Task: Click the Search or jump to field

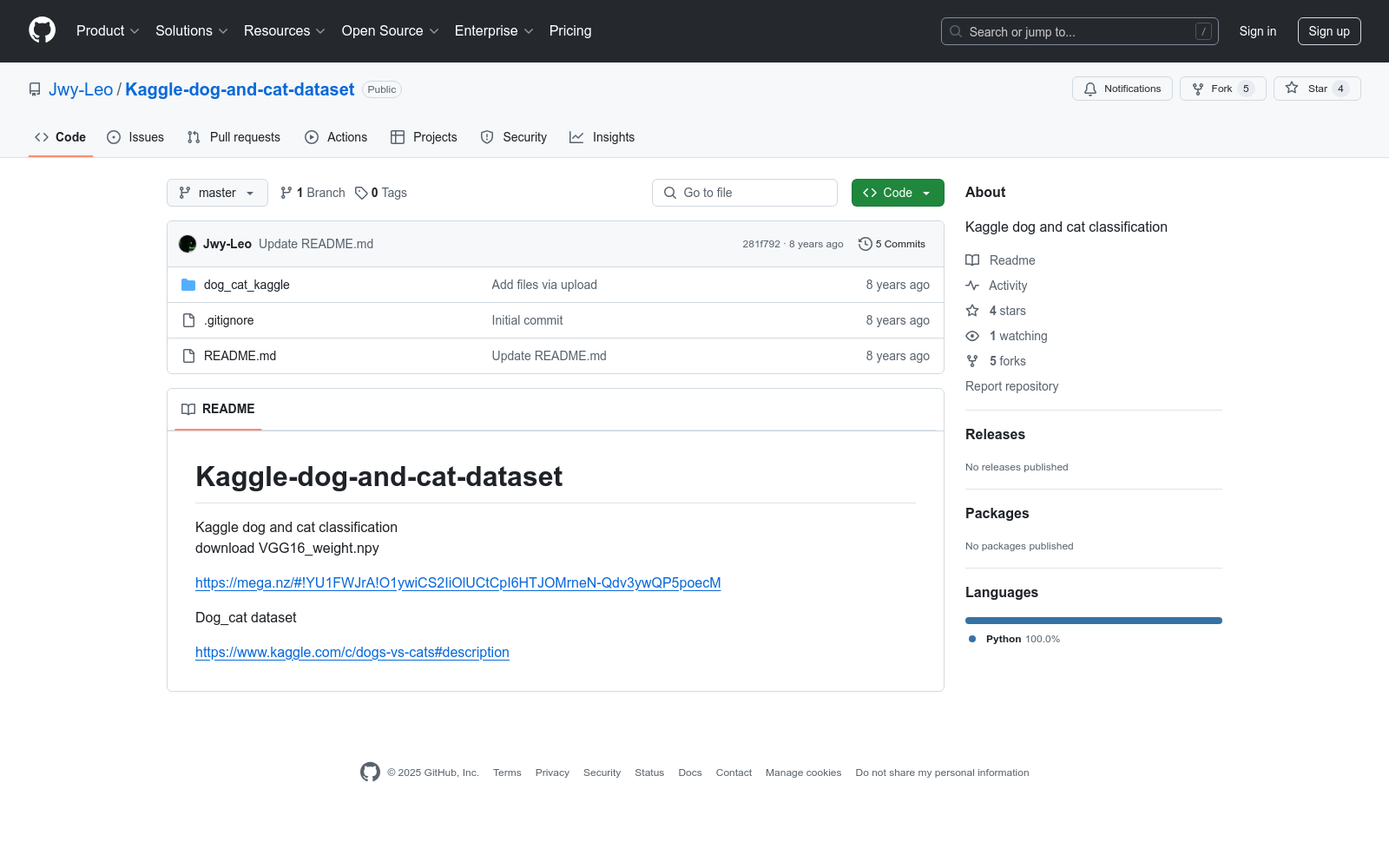Action: [1080, 31]
